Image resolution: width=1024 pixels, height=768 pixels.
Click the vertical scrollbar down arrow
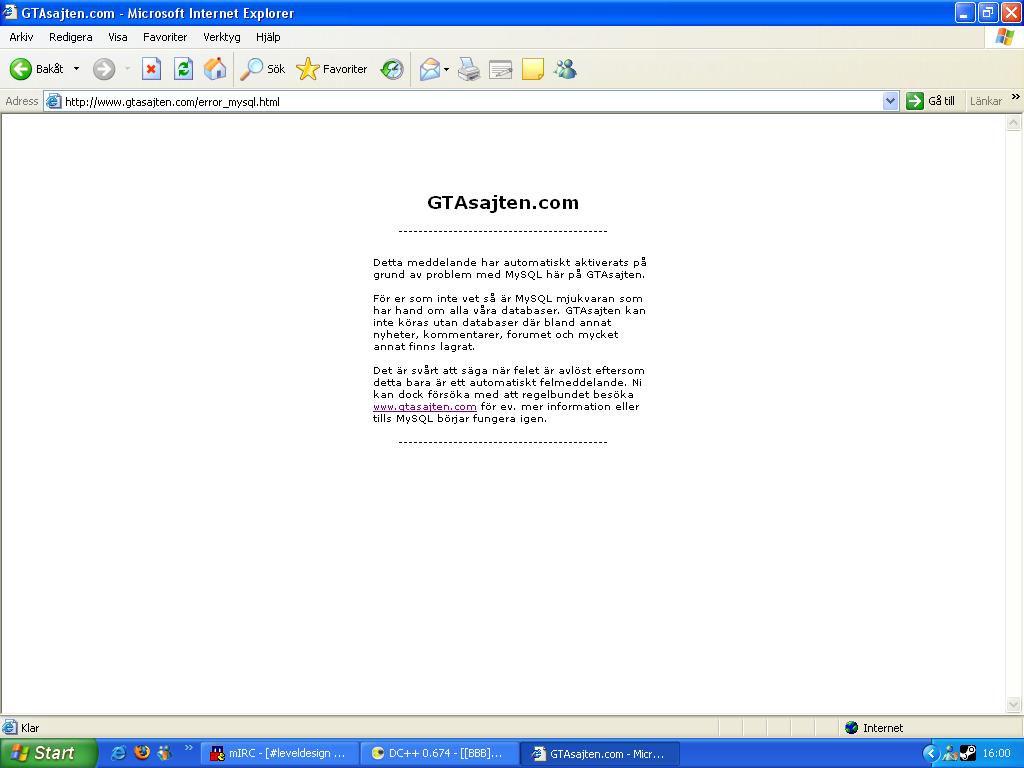tap(1014, 704)
